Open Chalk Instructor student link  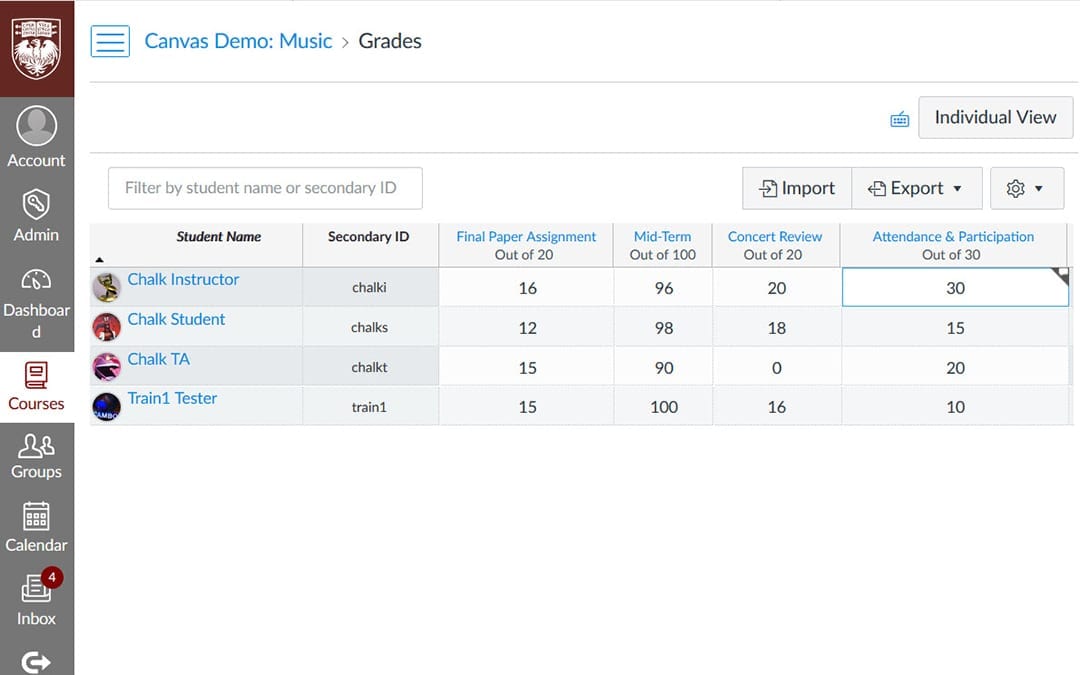[x=183, y=279]
